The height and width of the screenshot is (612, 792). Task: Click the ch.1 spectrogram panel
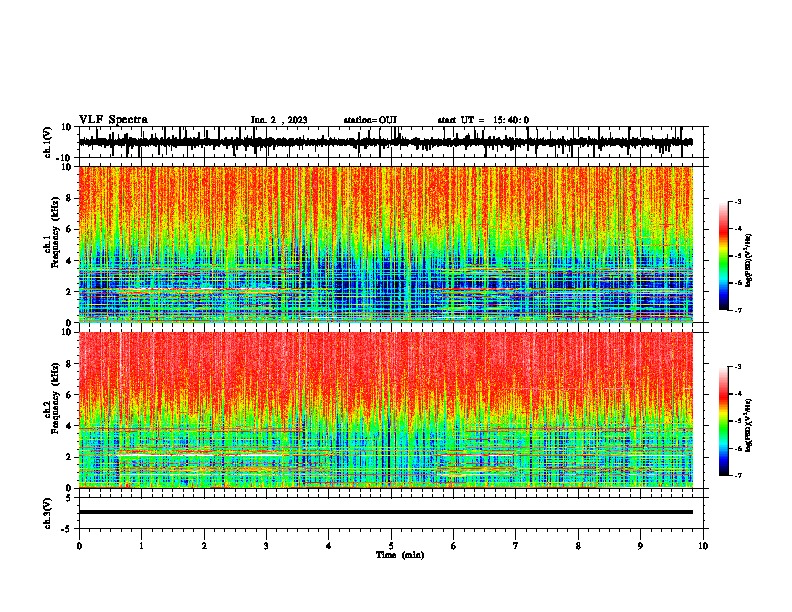[386, 244]
